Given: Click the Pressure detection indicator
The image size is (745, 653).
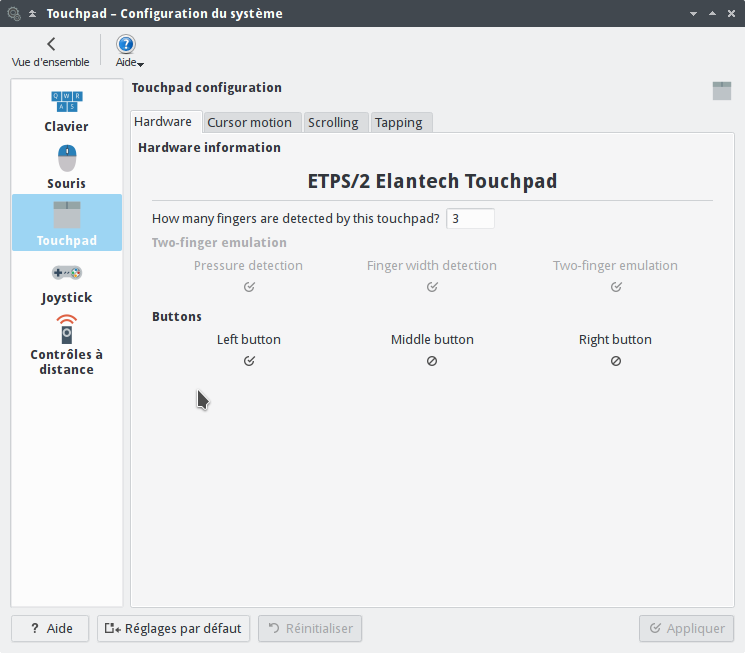Looking at the screenshot, I should click(249, 287).
